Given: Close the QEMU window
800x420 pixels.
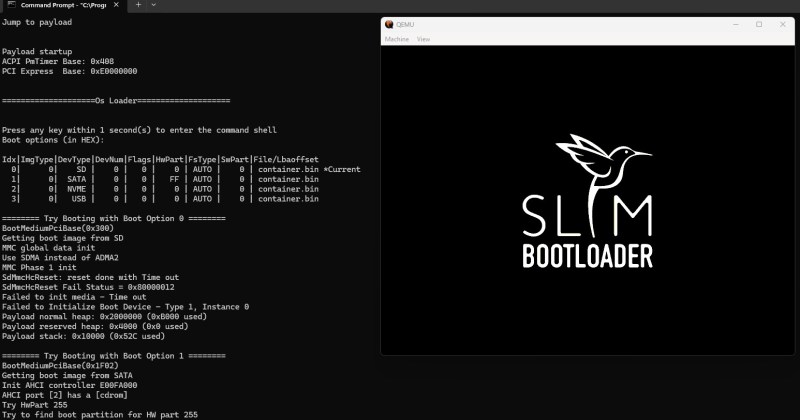Looking at the screenshot, I should coord(783,24).
